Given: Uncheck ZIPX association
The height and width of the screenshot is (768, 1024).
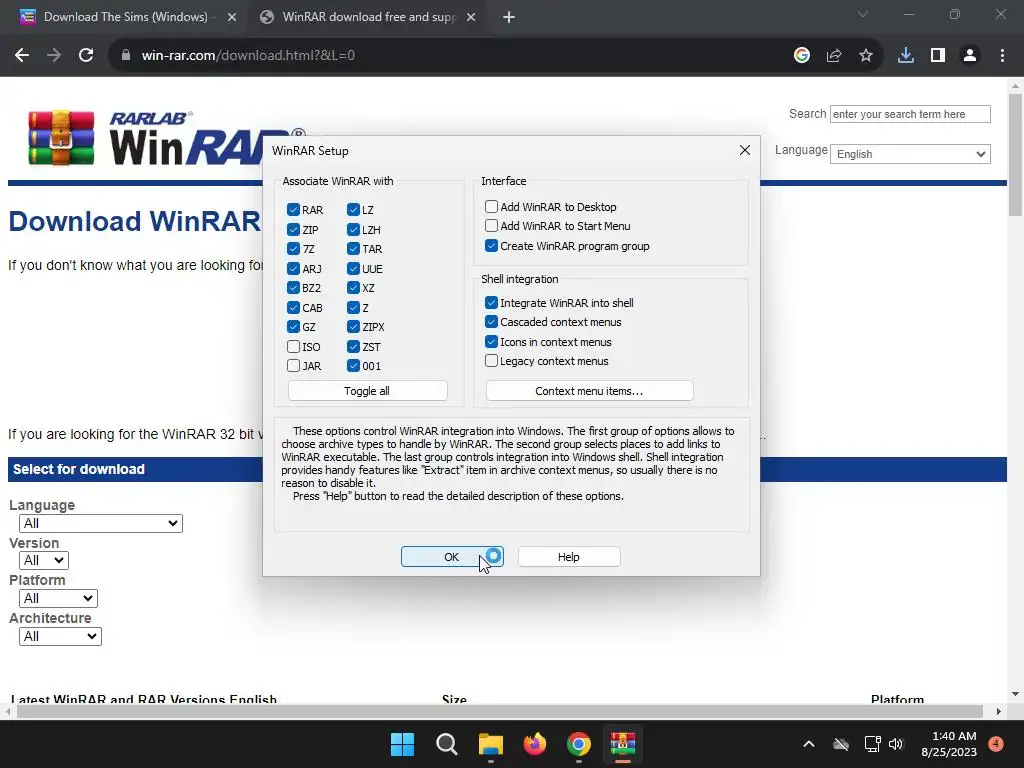Looking at the screenshot, I should [353, 327].
